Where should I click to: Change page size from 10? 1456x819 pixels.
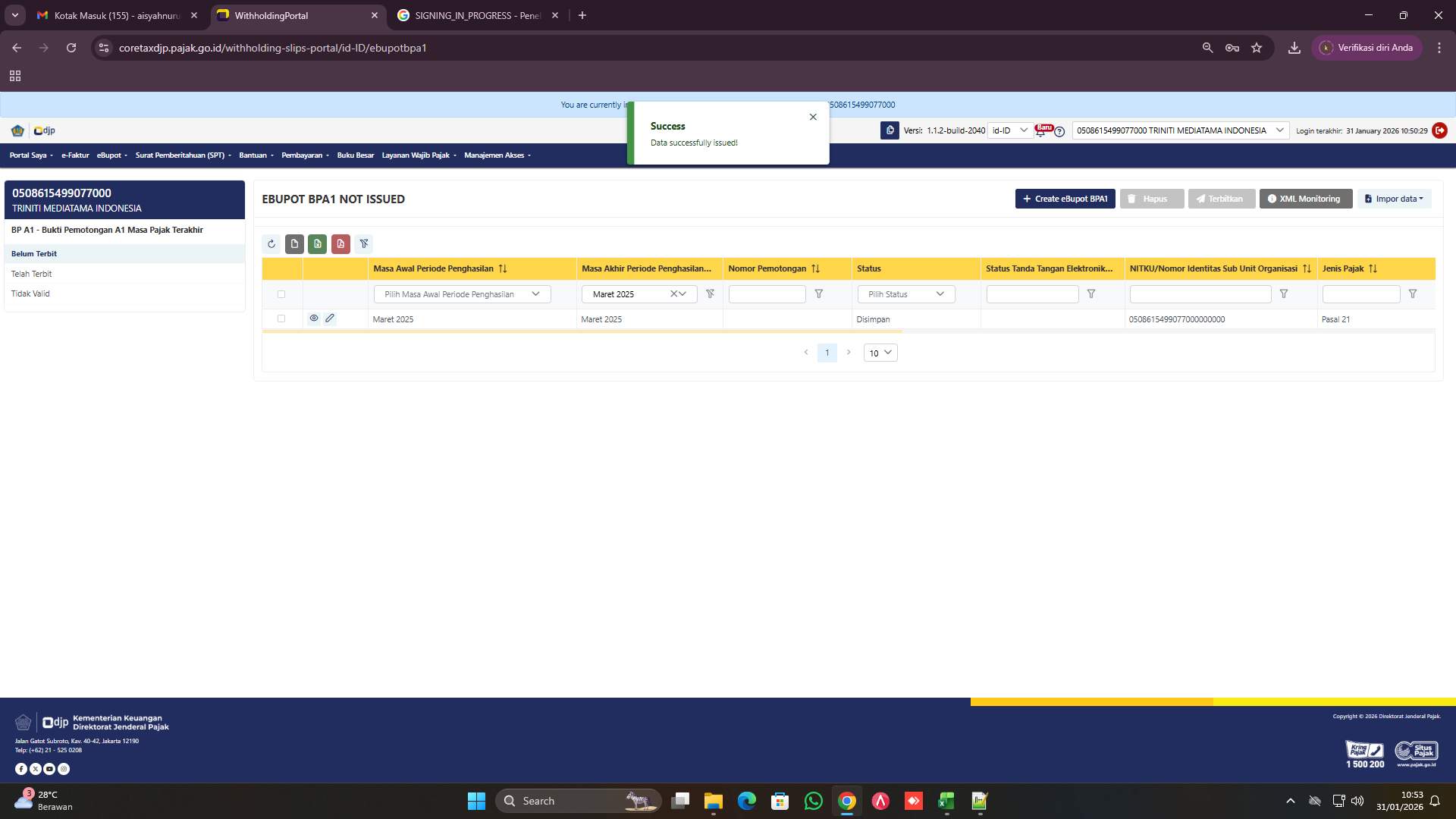(x=880, y=353)
